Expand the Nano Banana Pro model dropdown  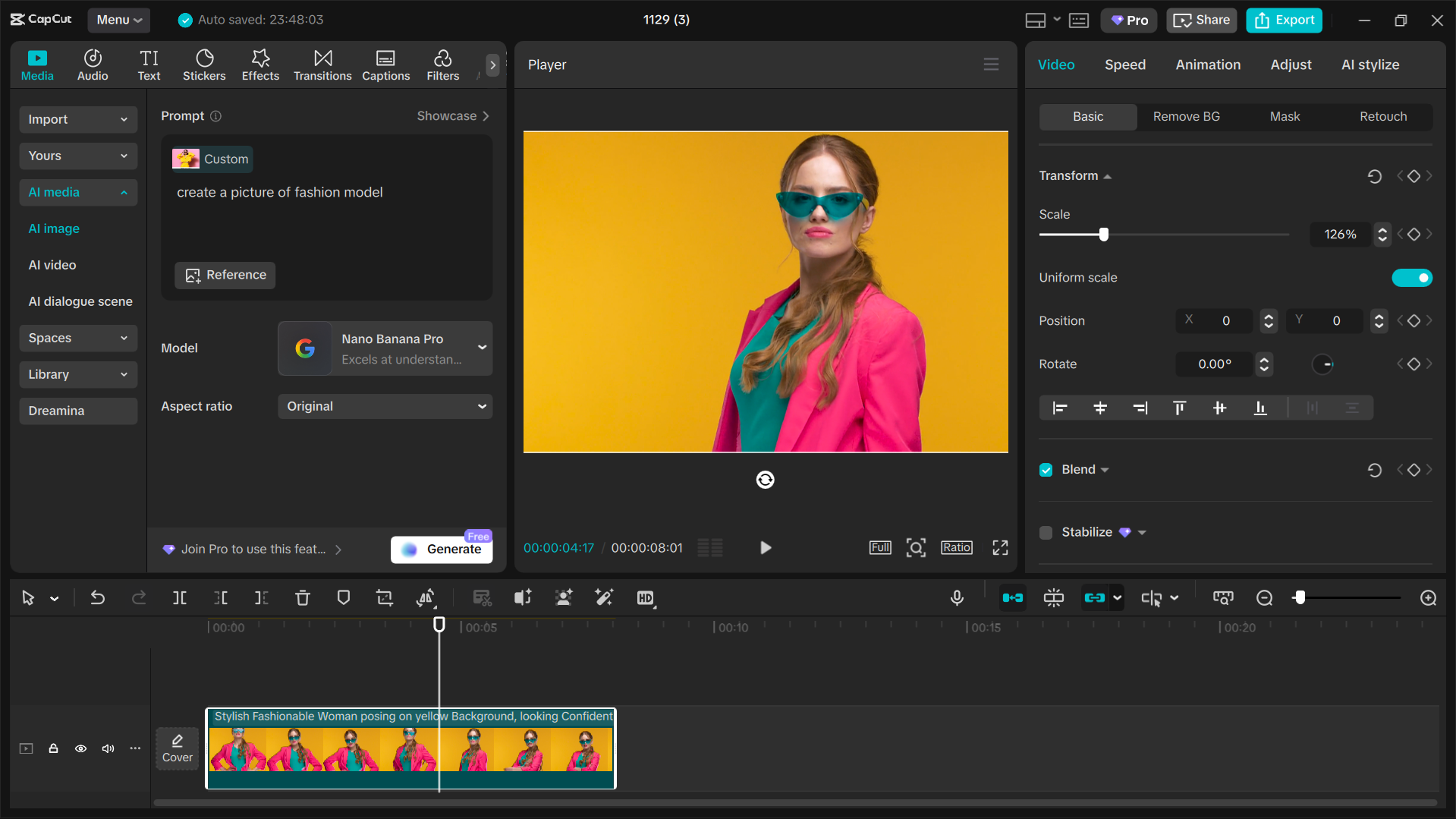(385, 348)
